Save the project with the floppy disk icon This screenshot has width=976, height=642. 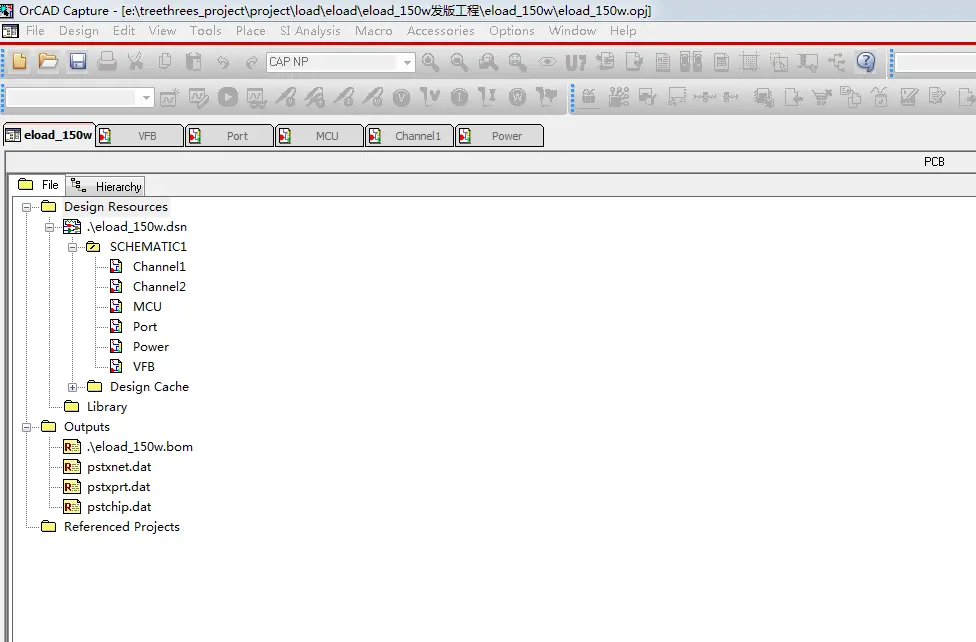point(78,62)
